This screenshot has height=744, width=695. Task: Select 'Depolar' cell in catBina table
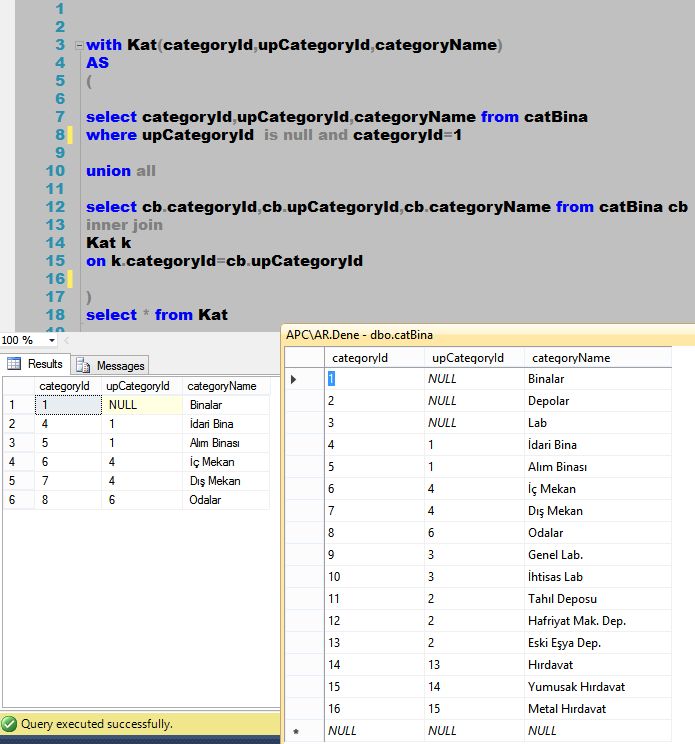click(x=598, y=401)
